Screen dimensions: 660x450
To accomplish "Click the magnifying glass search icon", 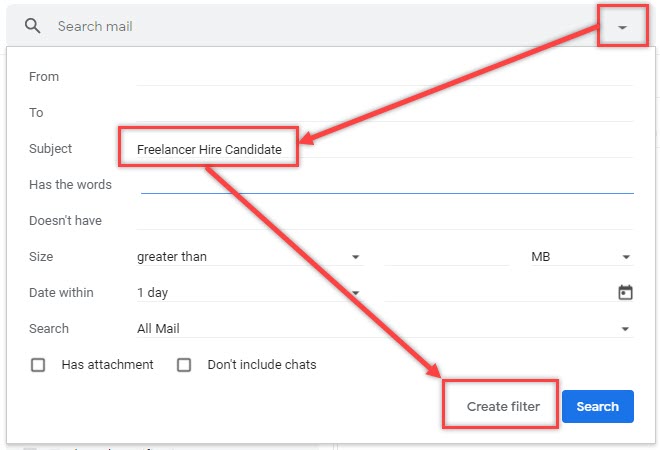I will tap(33, 27).
